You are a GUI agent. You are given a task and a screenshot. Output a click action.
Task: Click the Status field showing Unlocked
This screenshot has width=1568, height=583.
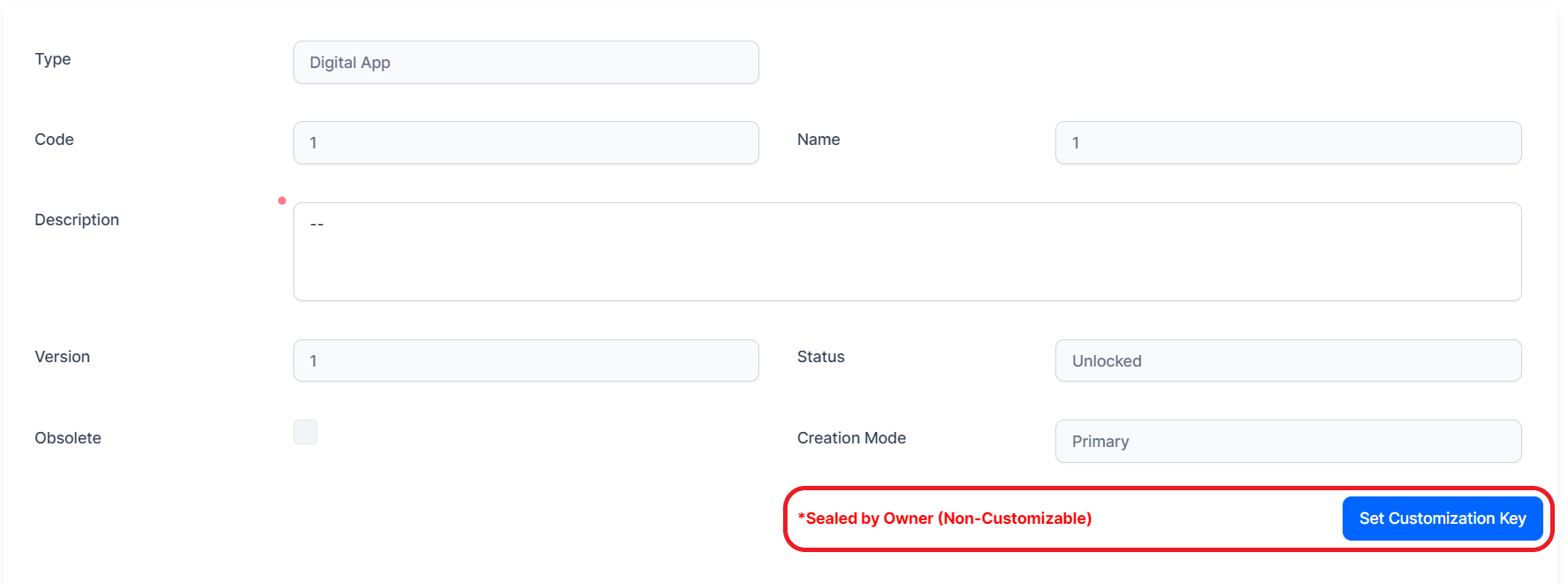[x=1288, y=360]
